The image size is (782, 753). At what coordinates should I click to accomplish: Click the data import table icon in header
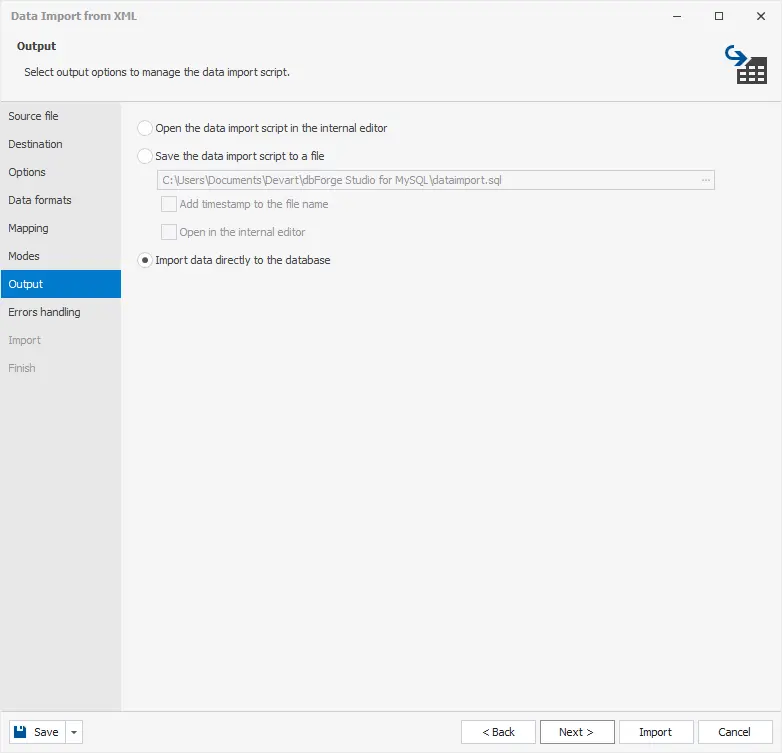[746, 64]
